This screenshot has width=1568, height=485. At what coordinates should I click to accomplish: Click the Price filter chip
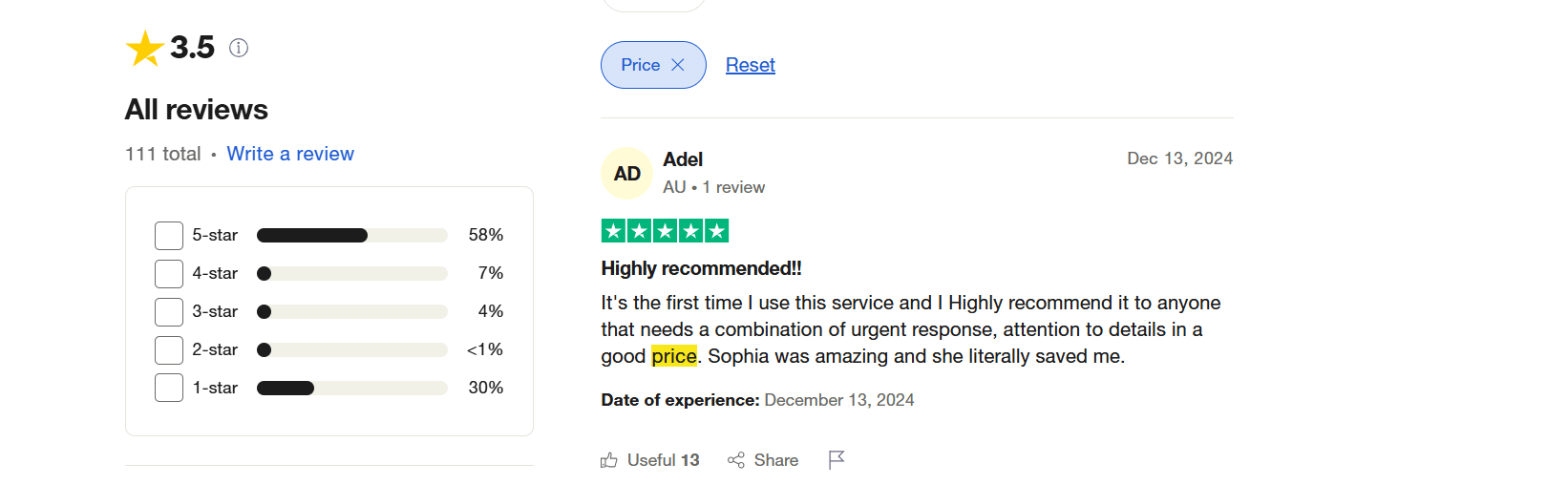(x=641, y=65)
